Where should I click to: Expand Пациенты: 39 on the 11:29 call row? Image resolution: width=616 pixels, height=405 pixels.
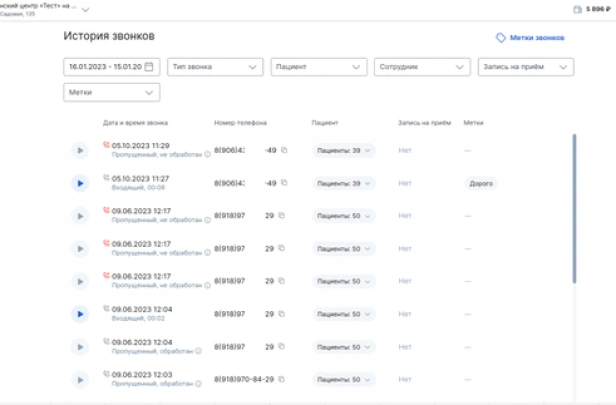(x=343, y=151)
